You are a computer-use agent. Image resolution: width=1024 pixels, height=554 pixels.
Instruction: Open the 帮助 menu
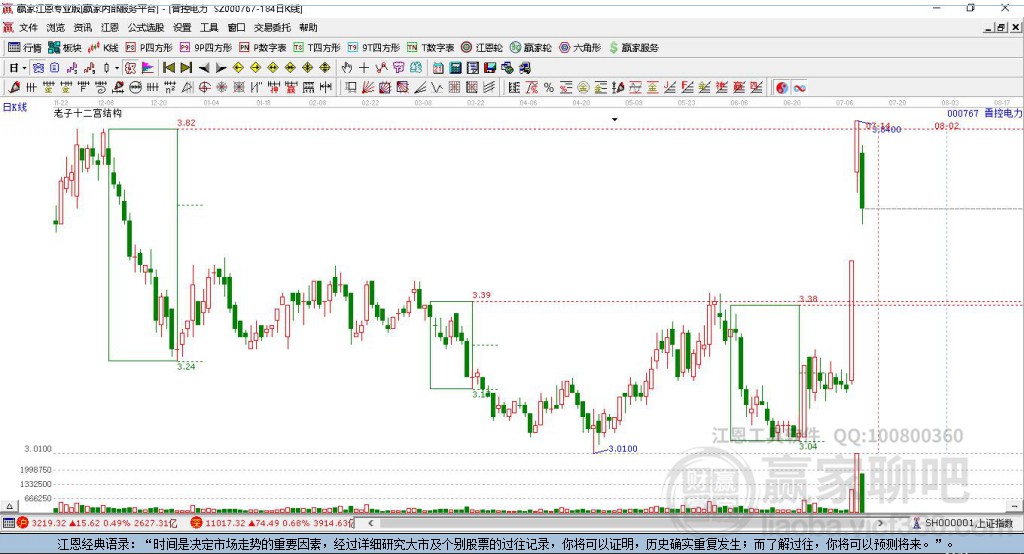click(x=308, y=27)
